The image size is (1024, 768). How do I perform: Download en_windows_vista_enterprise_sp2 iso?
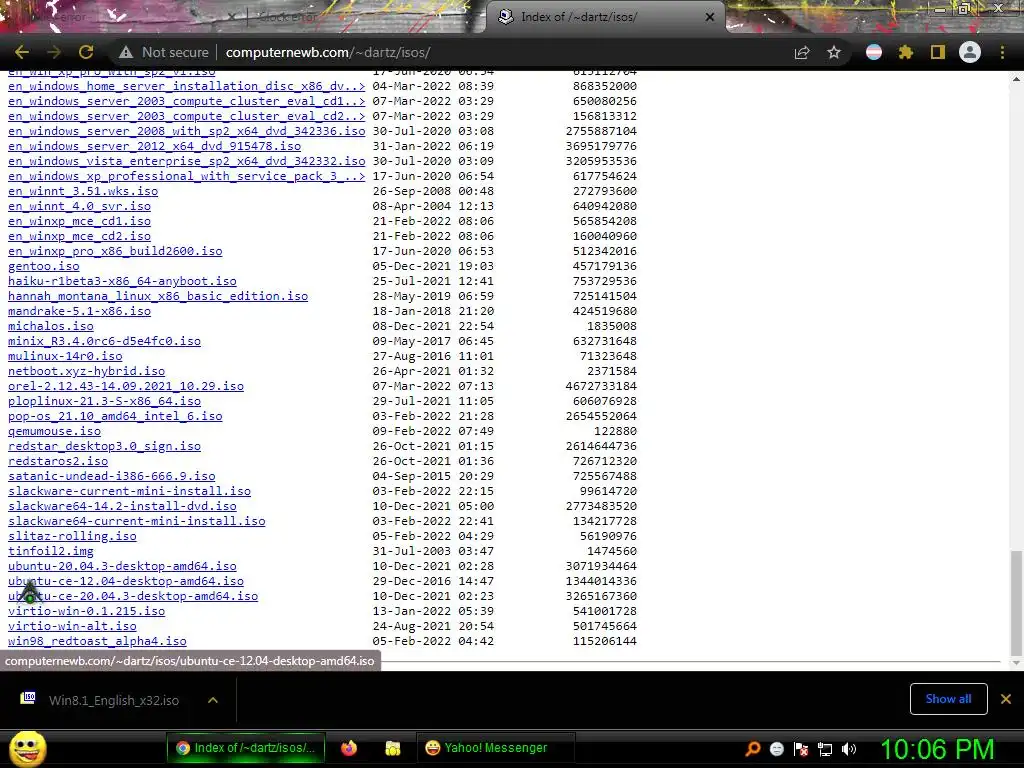[x=187, y=161]
